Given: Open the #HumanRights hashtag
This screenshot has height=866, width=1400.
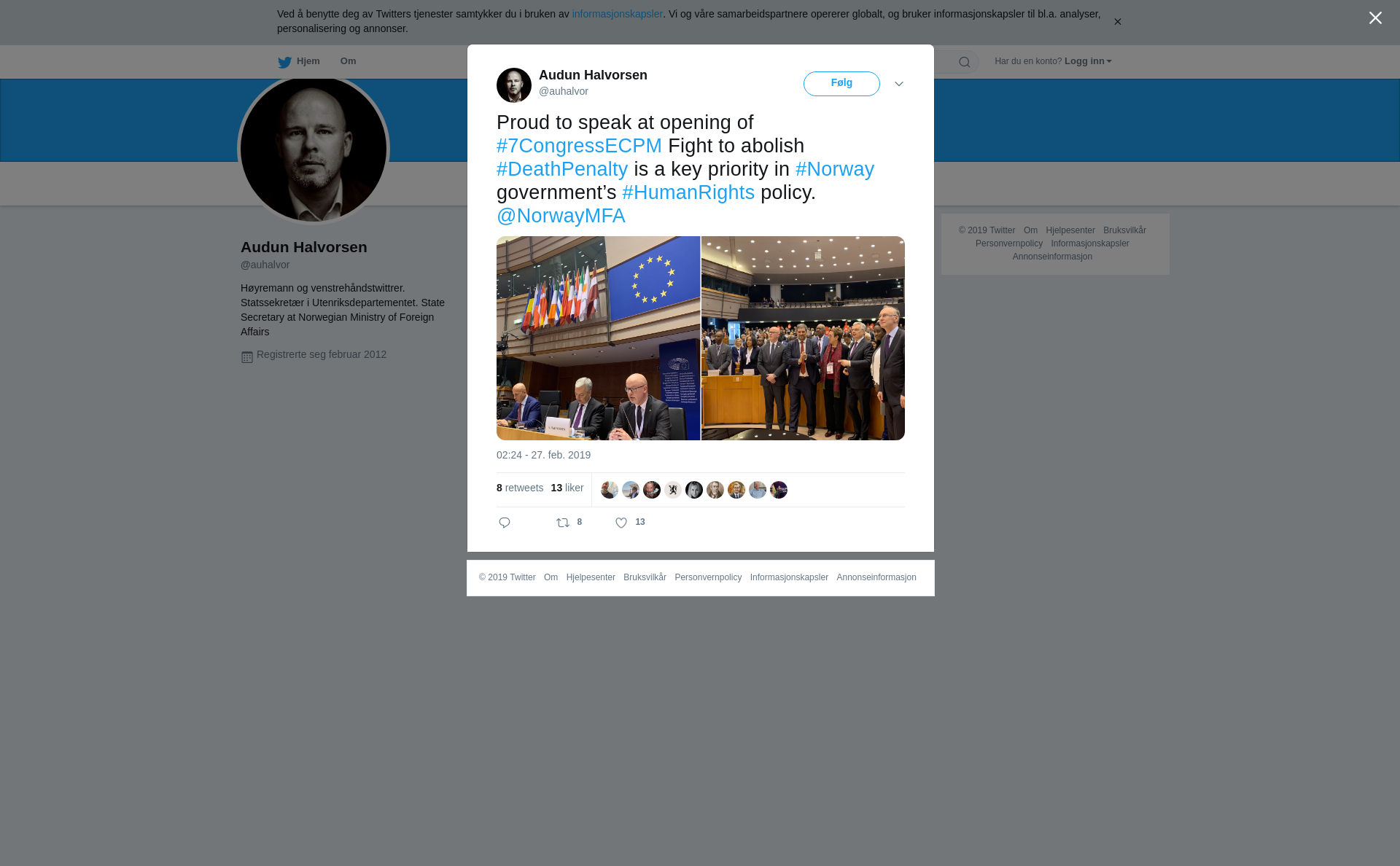Looking at the screenshot, I should [x=688, y=192].
